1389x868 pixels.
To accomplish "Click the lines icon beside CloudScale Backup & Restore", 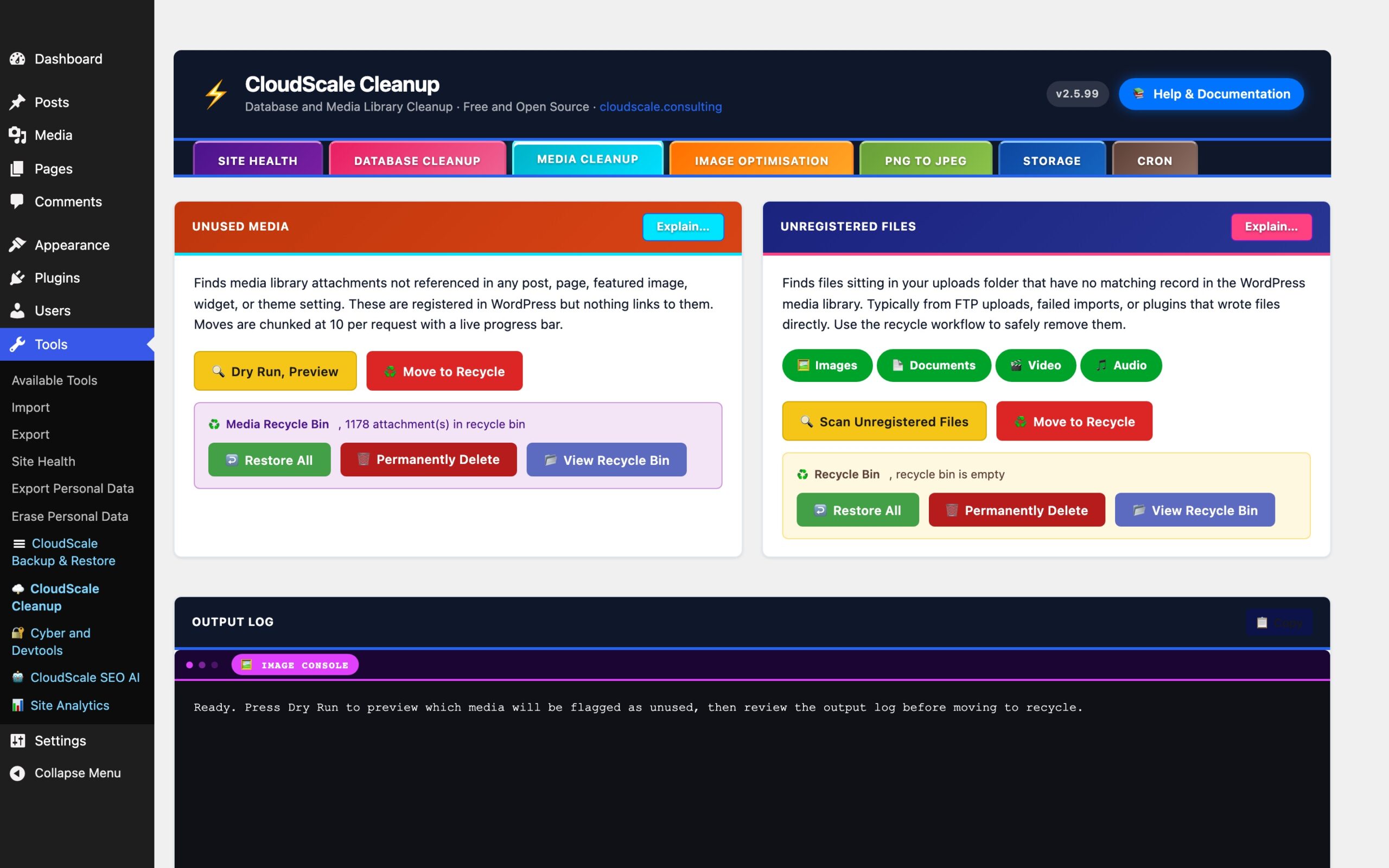I will click(19, 544).
